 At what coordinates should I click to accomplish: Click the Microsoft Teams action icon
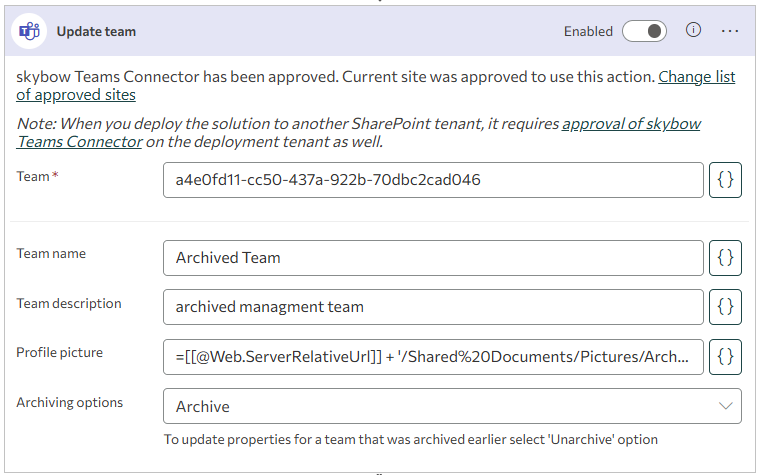[29, 31]
